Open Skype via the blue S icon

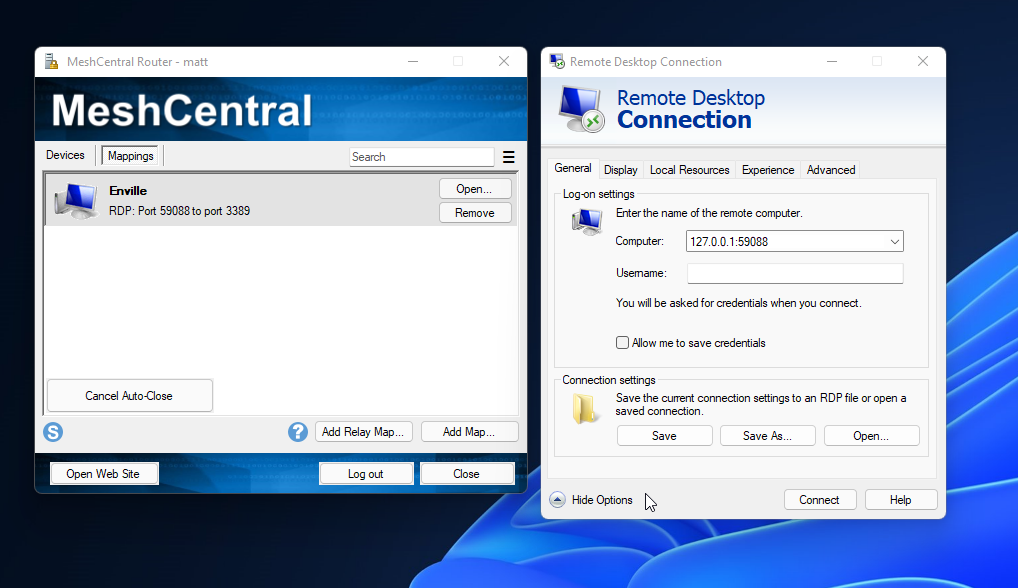[52, 432]
